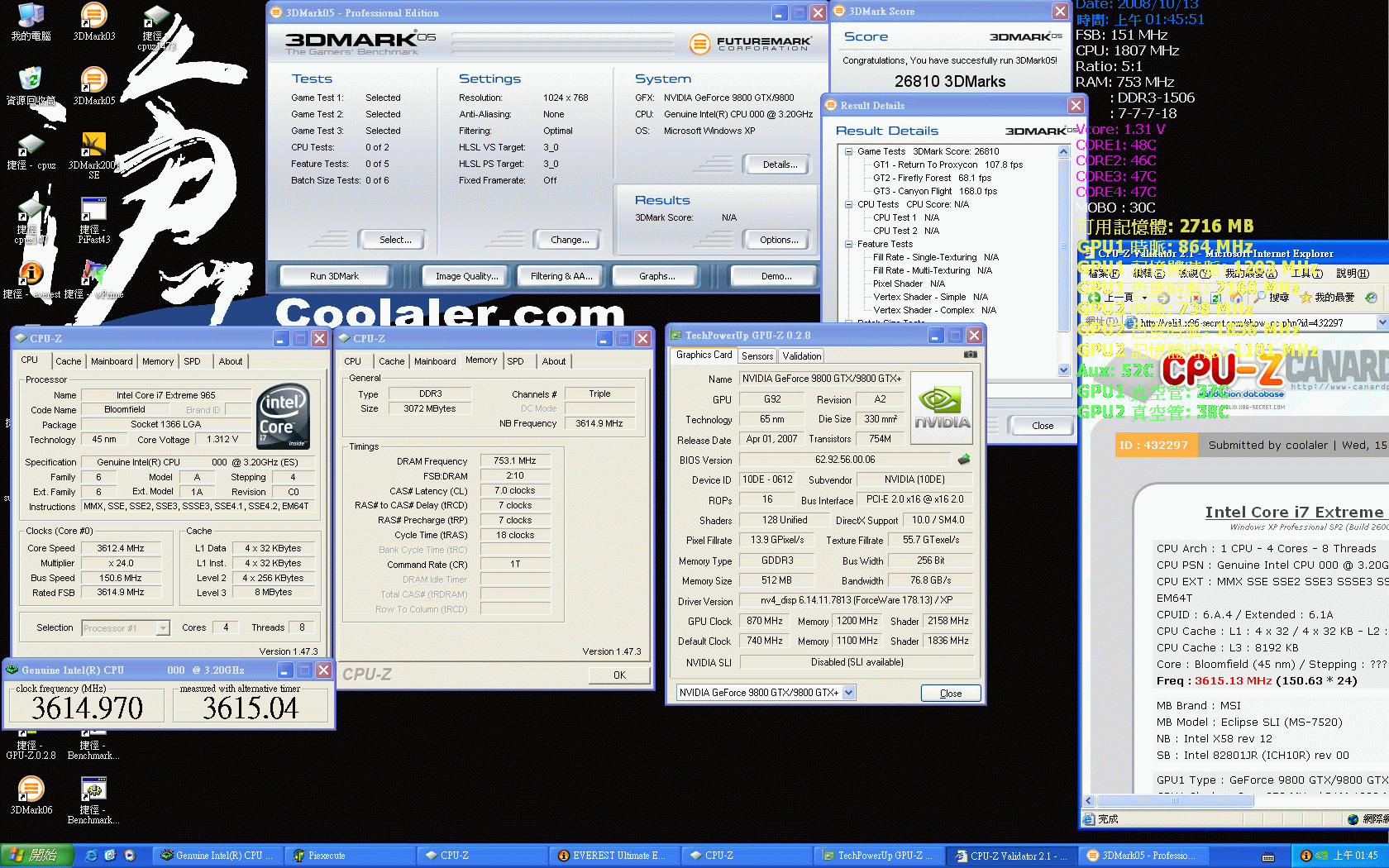The width and height of the screenshot is (1389, 868).
Task: Click OK button in CPU-Z Memory window
Action: point(619,675)
